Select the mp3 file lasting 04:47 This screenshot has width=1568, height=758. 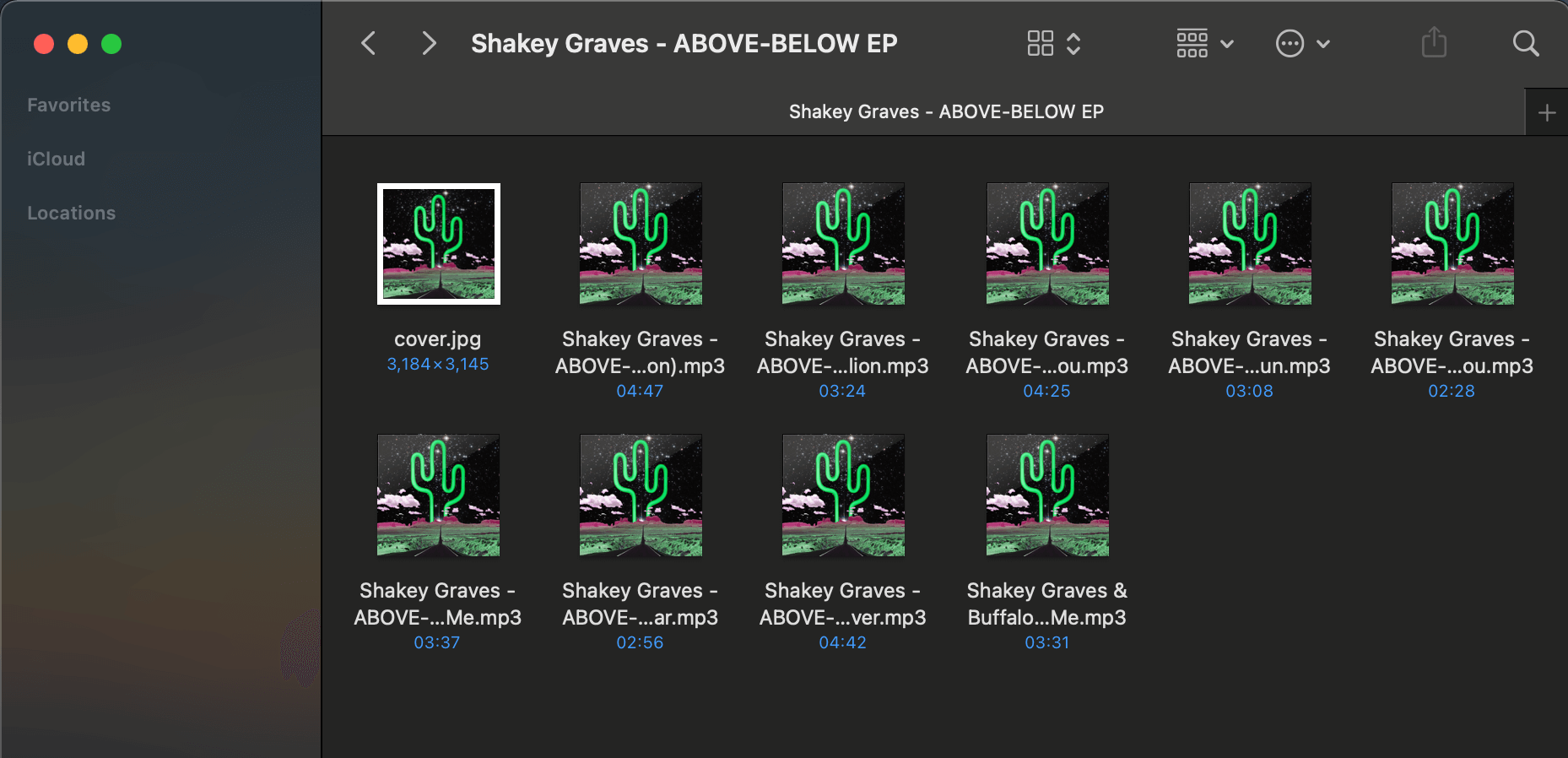[641, 244]
